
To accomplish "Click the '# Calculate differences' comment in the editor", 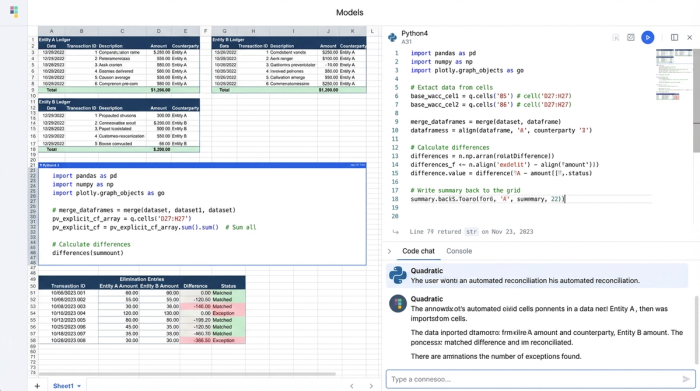I will click(450, 147).
